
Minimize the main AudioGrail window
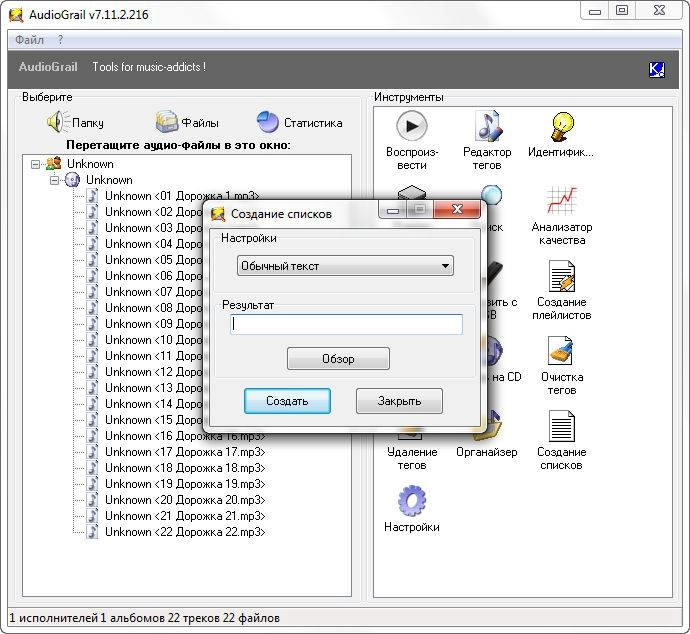tap(595, 11)
